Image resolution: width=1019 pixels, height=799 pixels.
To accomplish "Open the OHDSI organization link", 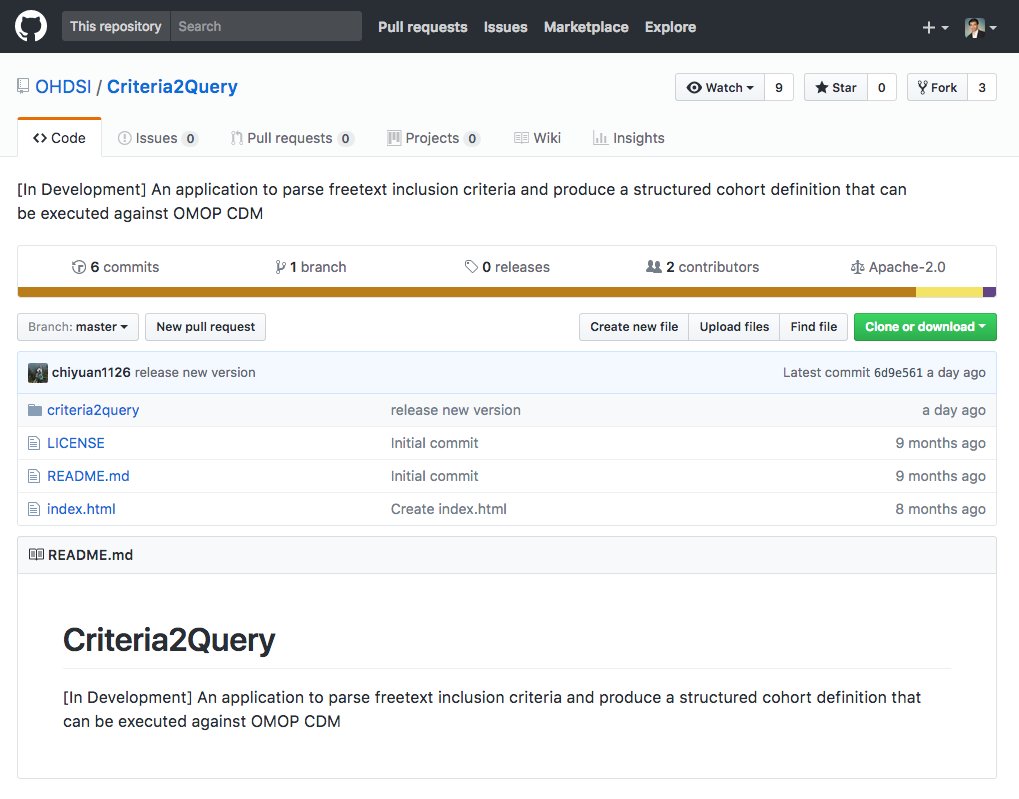I will point(63,86).
